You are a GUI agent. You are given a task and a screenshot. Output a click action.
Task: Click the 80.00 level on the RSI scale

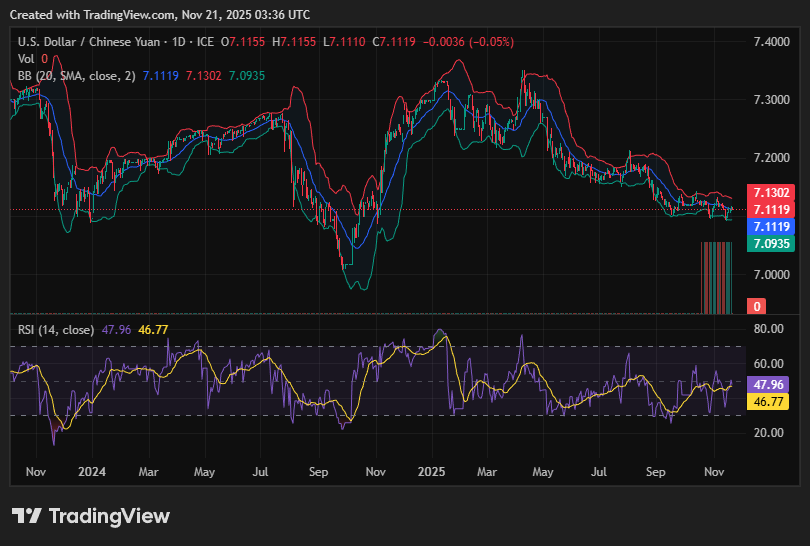pyautogui.click(x=768, y=329)
